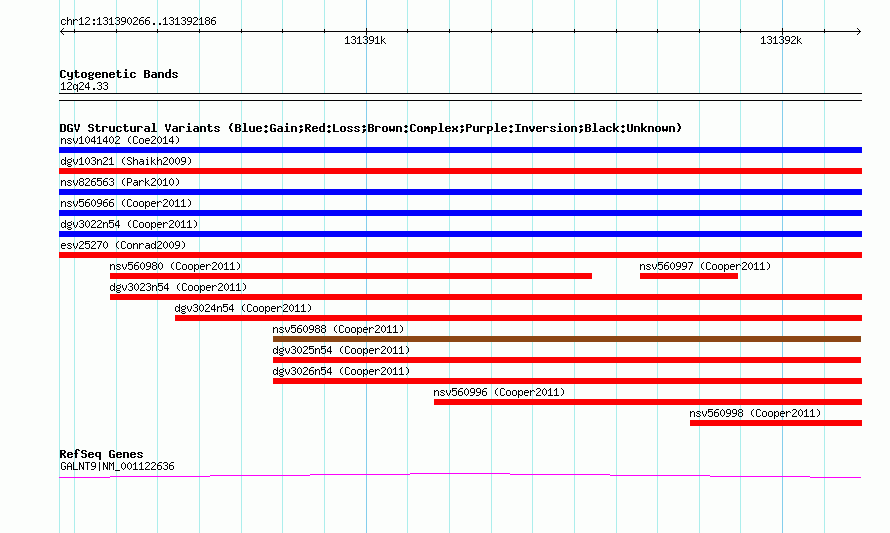Click the esv25270 (Conrad2009) label
890x533 pixels.
[x=123, y=245]
